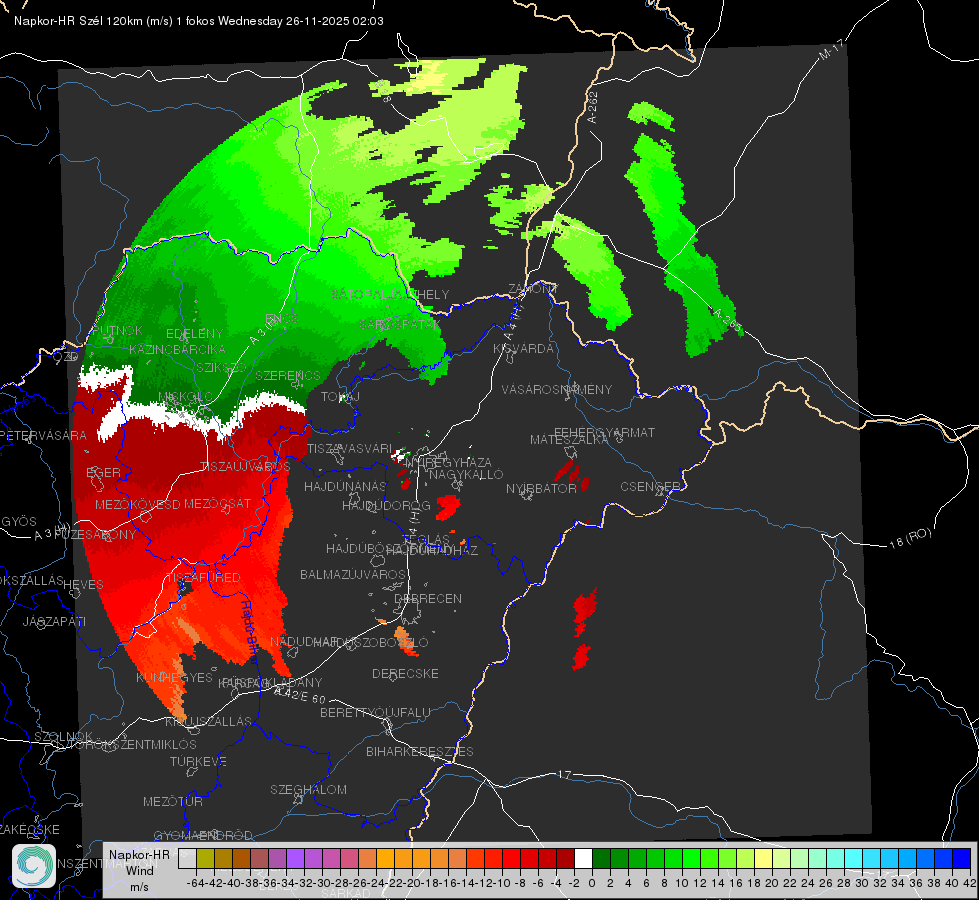
Task: Click the grey swatch at the legend's left end
Action: coord(187,859)
